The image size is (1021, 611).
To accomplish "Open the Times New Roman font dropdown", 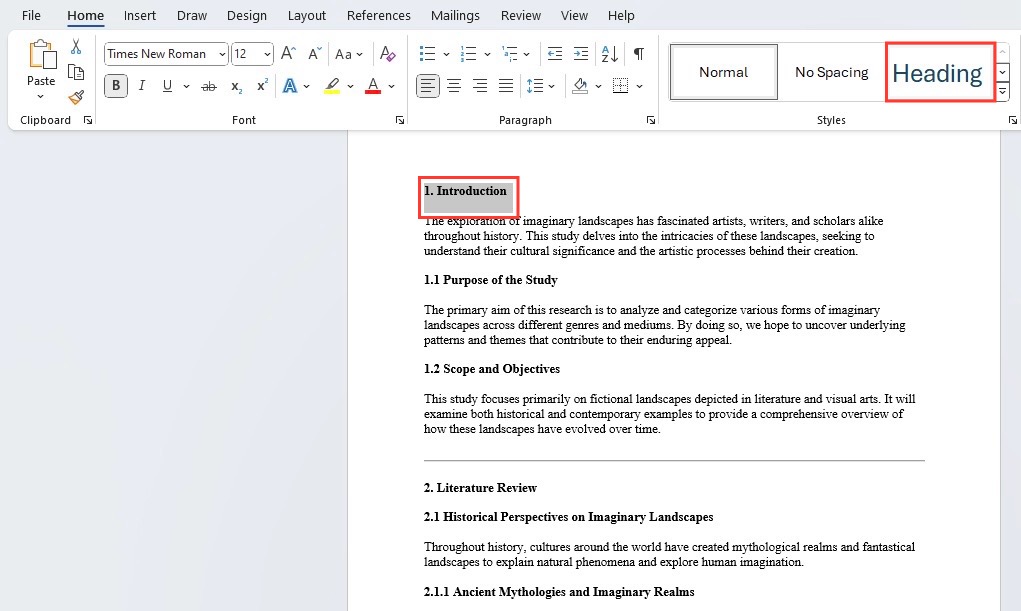I will 223,54.
